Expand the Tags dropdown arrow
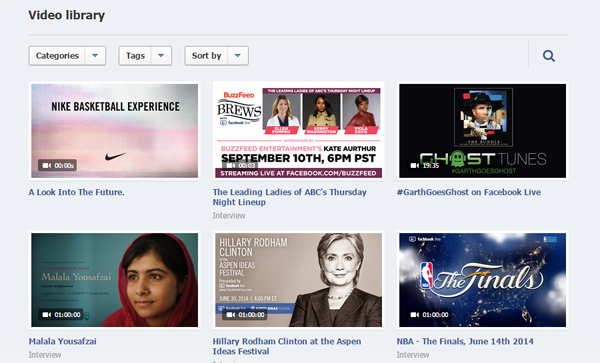600x363 pixels. click(161, 56)
